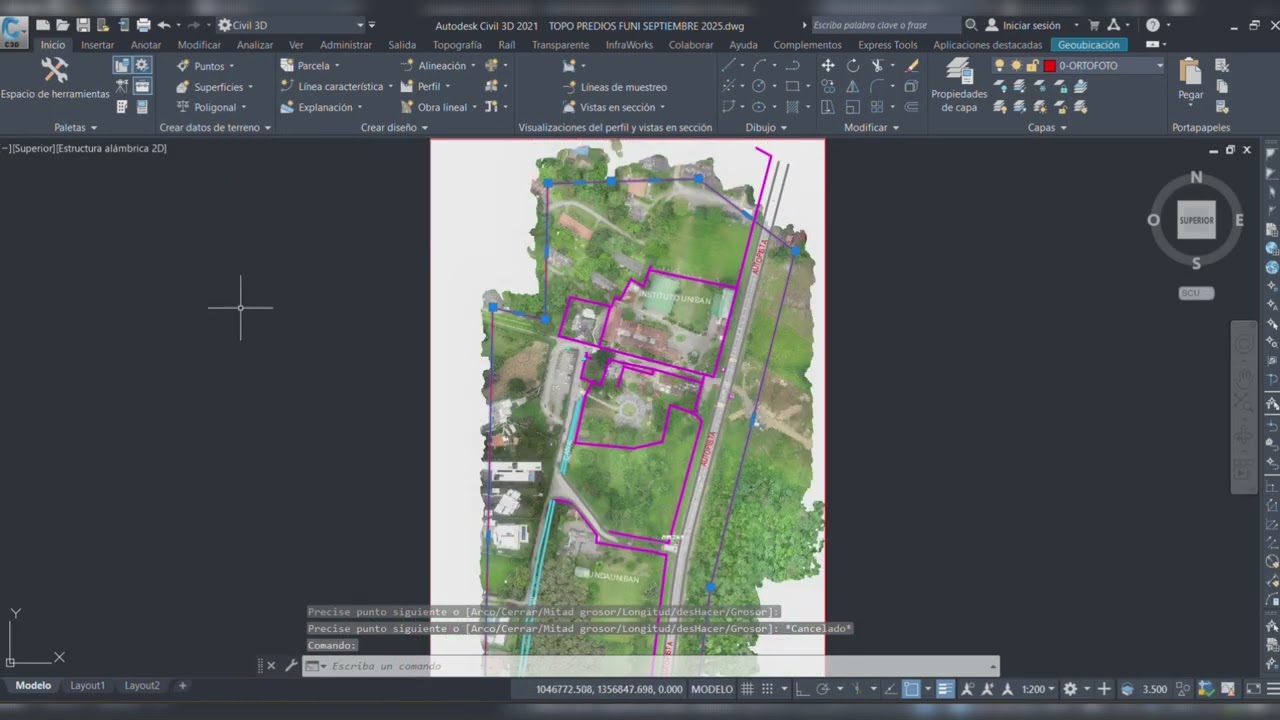The width and height of the screenshot is (1280, 720).
Task: Toggle drawing grid display in status bar
Action: (749, 689)
